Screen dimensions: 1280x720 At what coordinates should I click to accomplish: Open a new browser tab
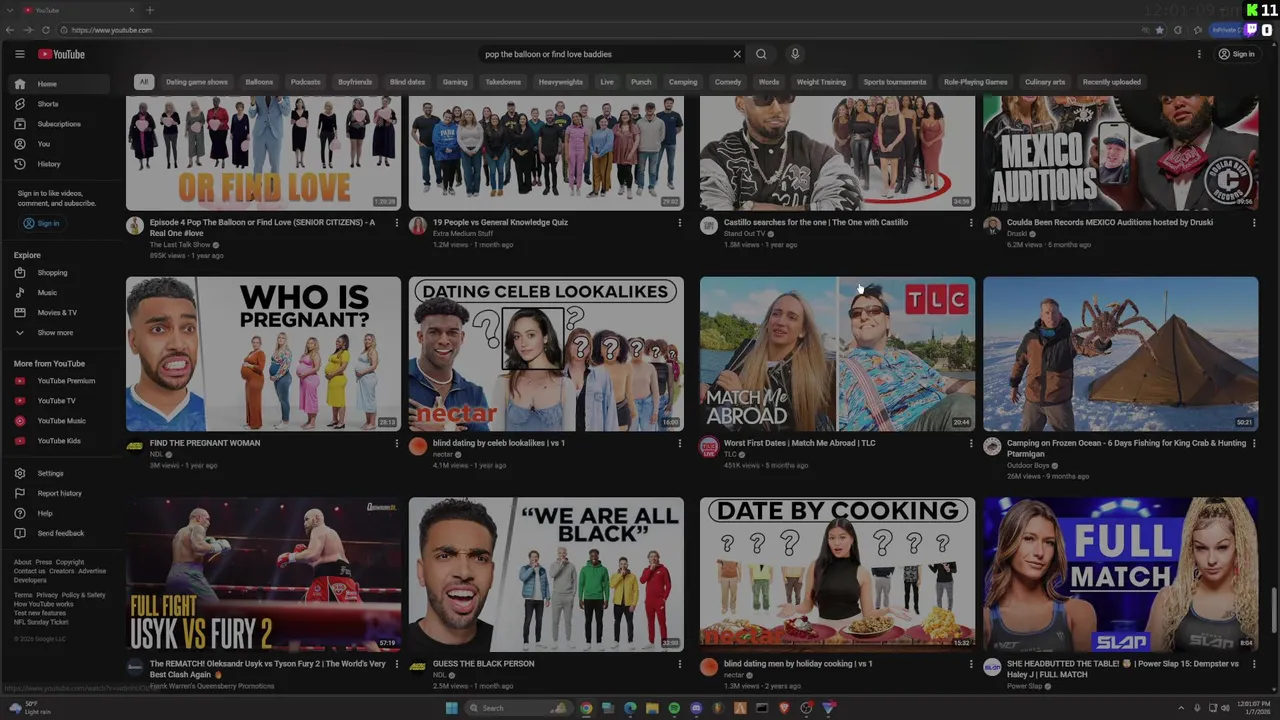(x=150, y=10)
